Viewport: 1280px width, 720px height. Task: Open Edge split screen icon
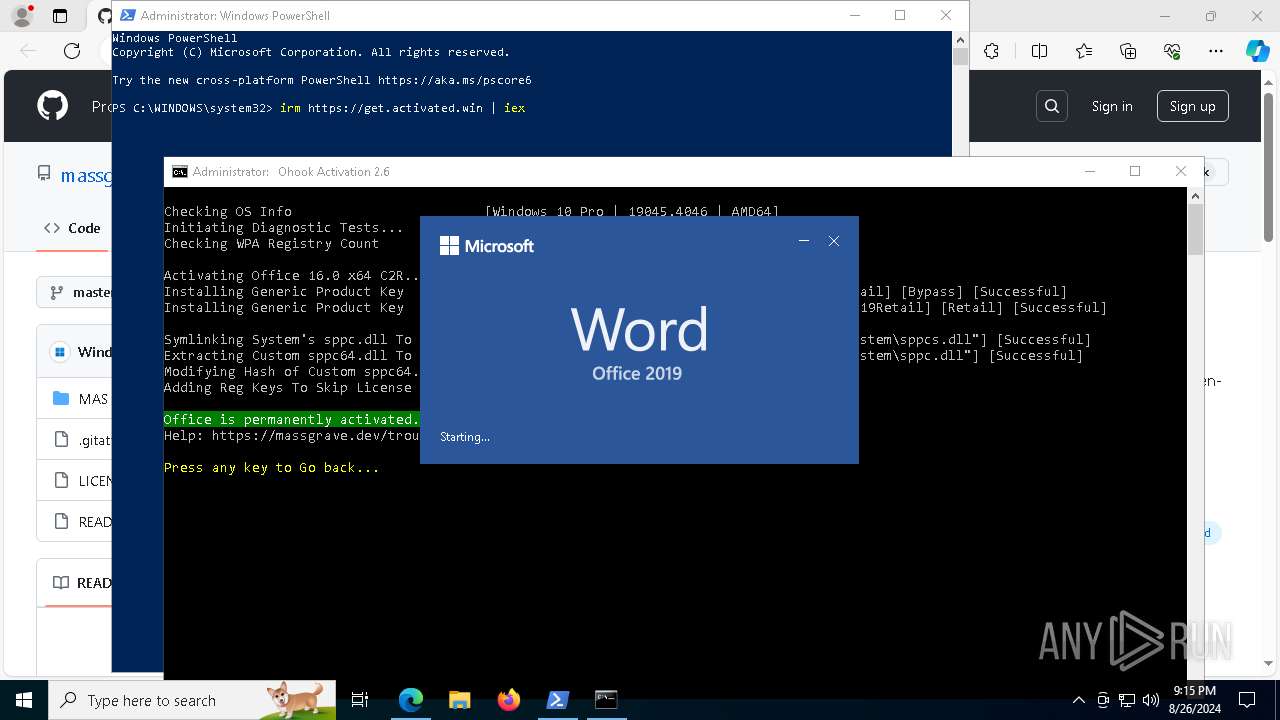click(x=1039, y=51)
